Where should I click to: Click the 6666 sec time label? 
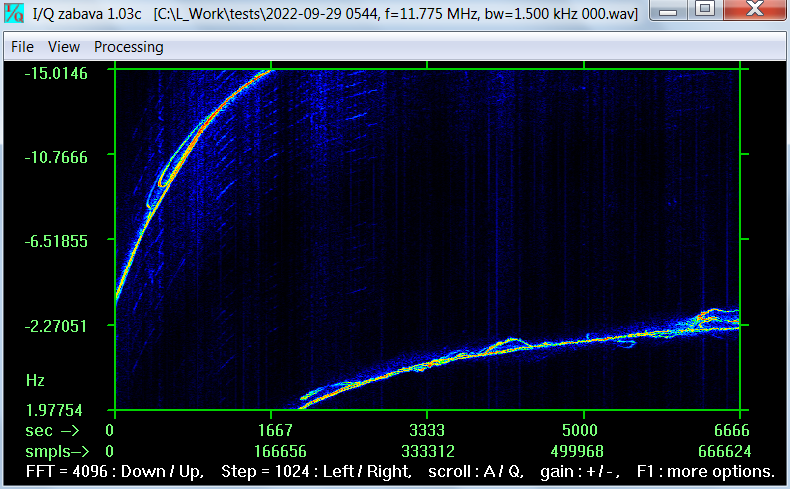(732, 431)
